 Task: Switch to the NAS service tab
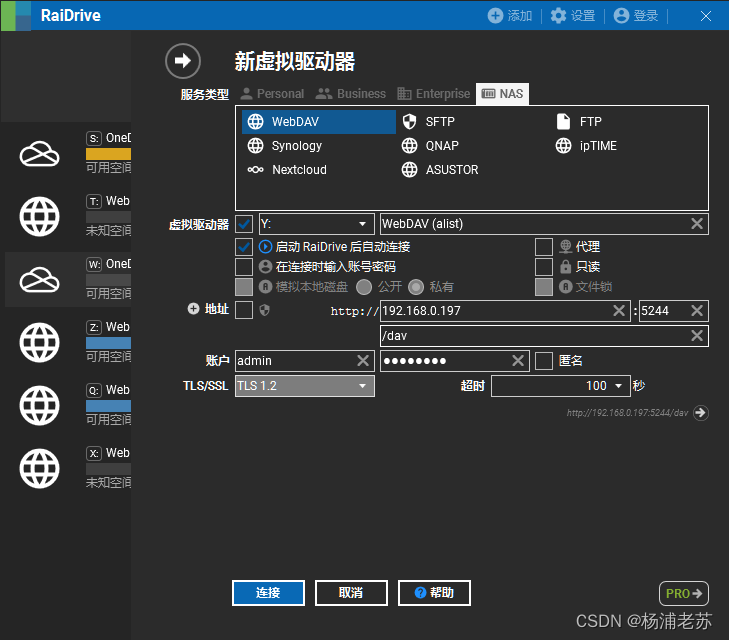point(503,94)
